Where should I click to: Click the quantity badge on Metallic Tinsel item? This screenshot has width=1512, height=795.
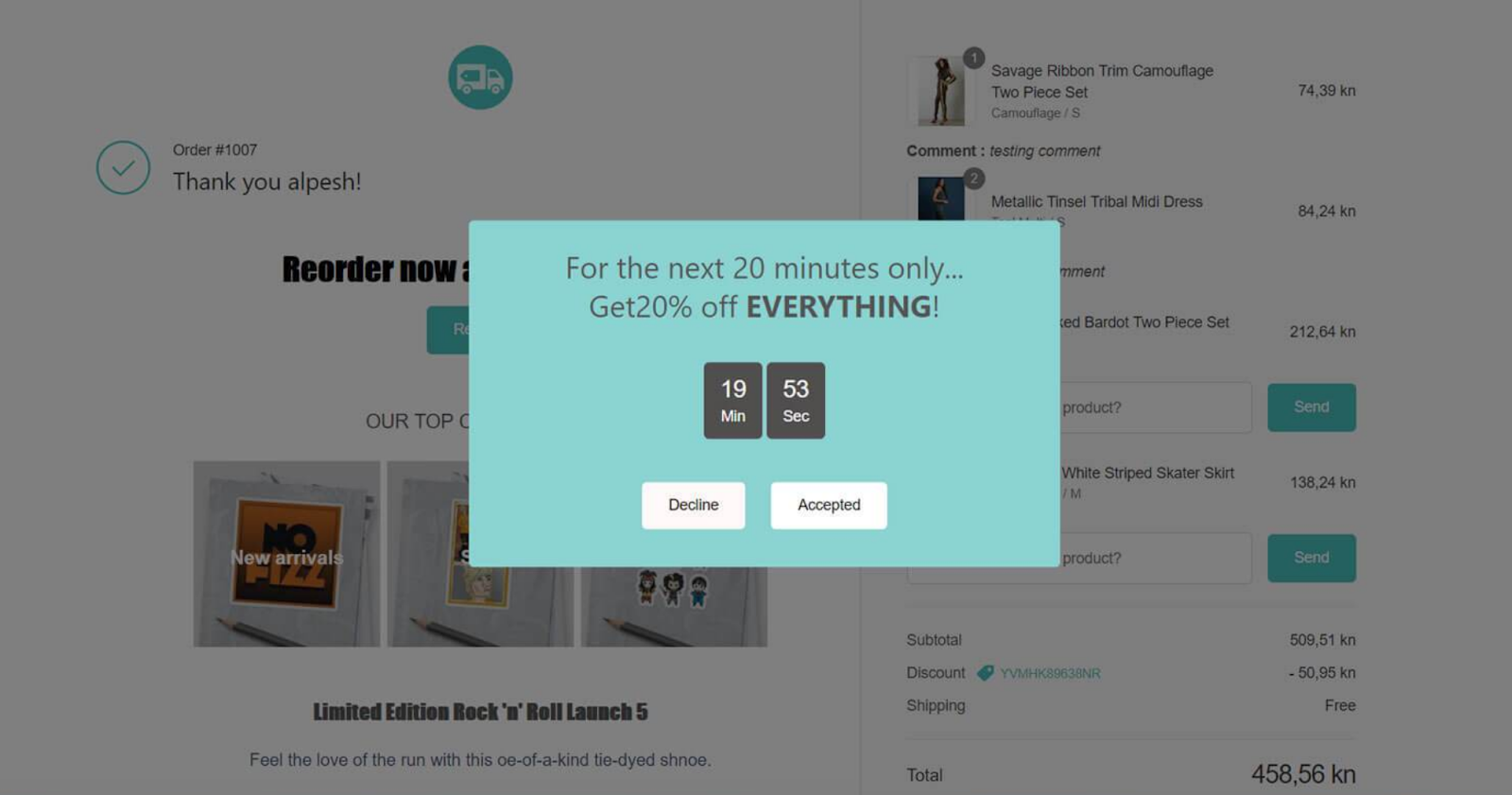click(x=973, y=179)
